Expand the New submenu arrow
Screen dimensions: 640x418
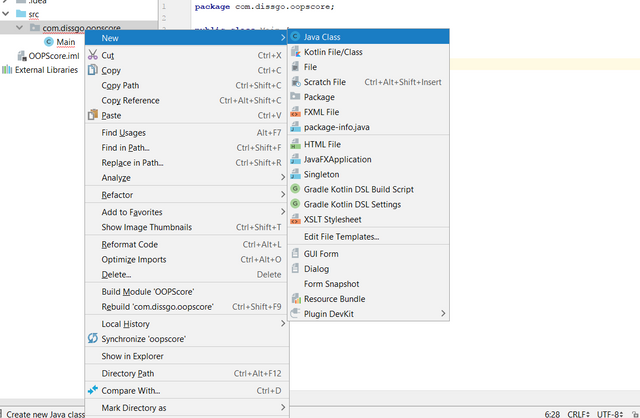[x=282, y=38]
